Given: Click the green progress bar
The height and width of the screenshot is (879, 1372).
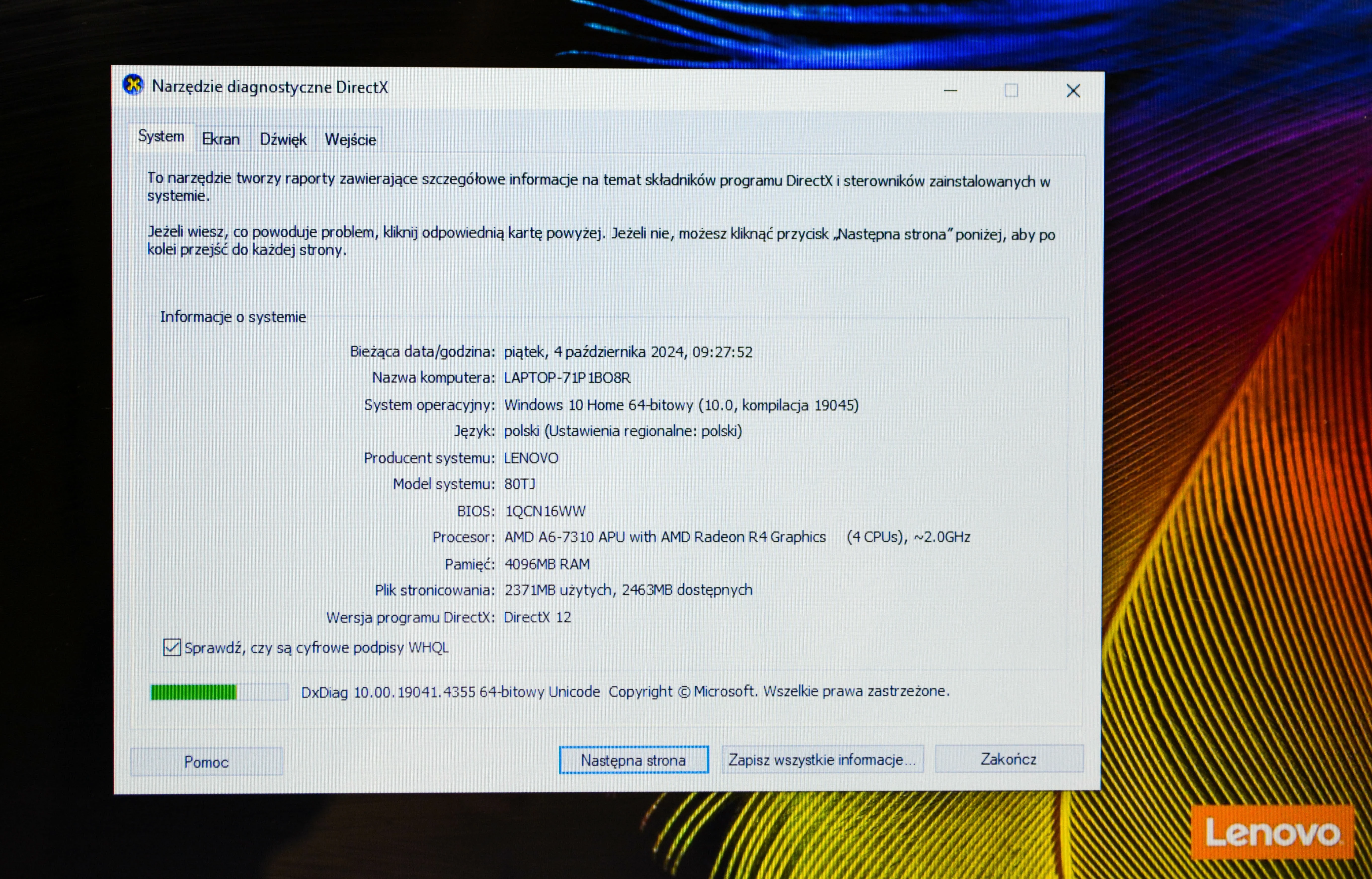Looking at the screenshot, I should click(x=219, y=692).
